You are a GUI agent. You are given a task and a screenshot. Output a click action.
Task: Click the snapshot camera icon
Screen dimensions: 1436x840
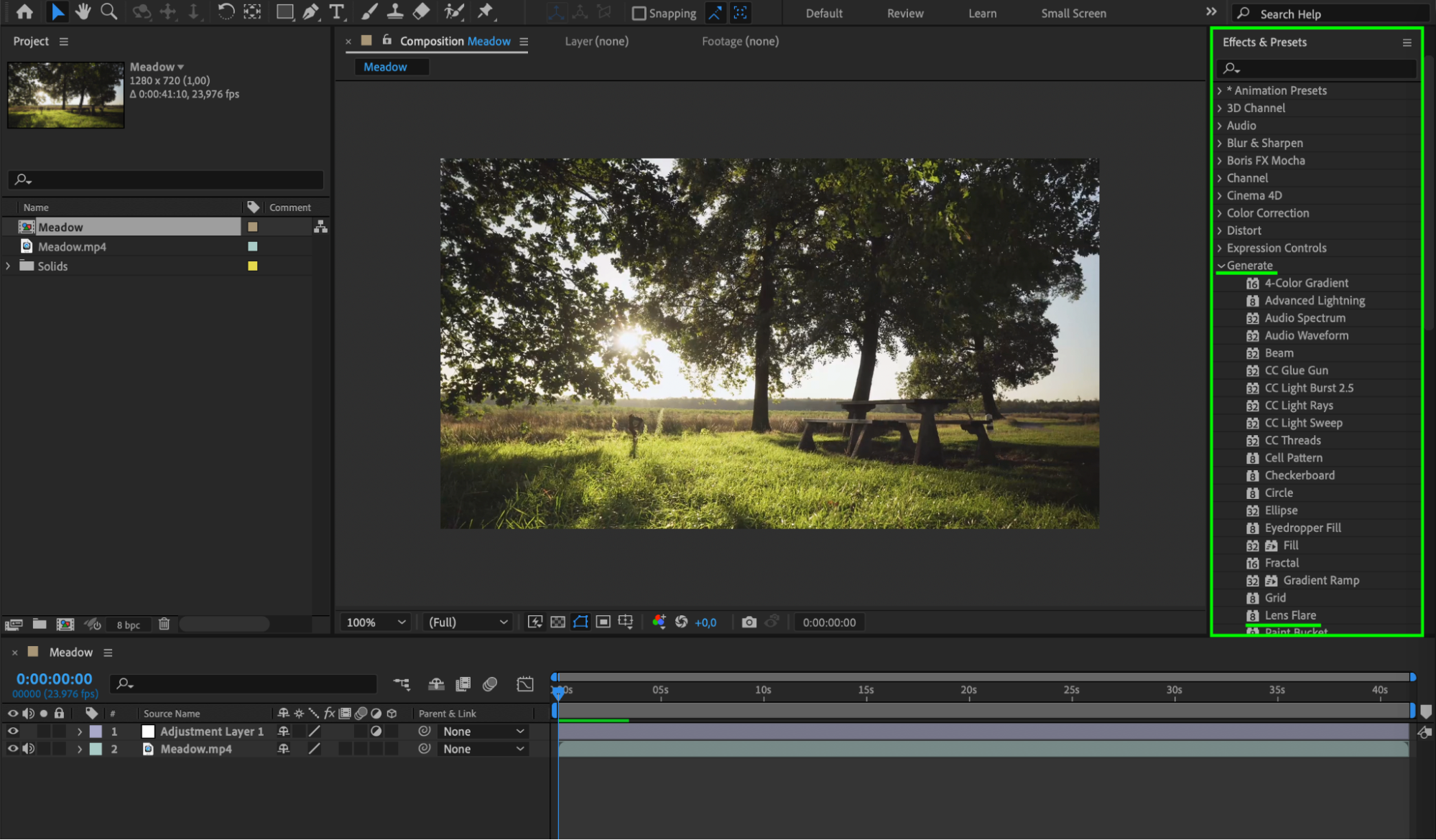749,622
